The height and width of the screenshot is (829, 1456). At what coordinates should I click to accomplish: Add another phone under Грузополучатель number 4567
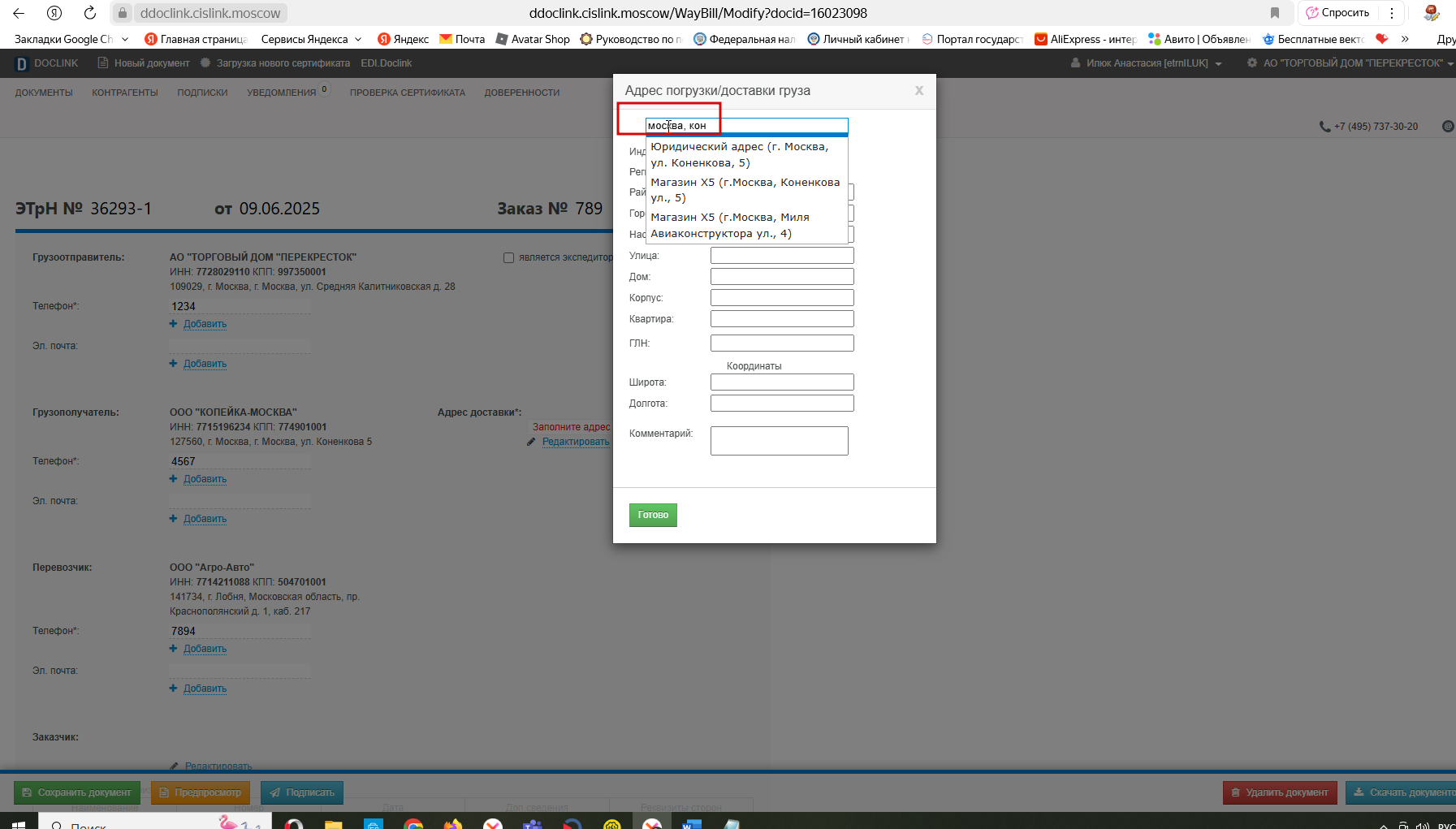coord(205,479)
